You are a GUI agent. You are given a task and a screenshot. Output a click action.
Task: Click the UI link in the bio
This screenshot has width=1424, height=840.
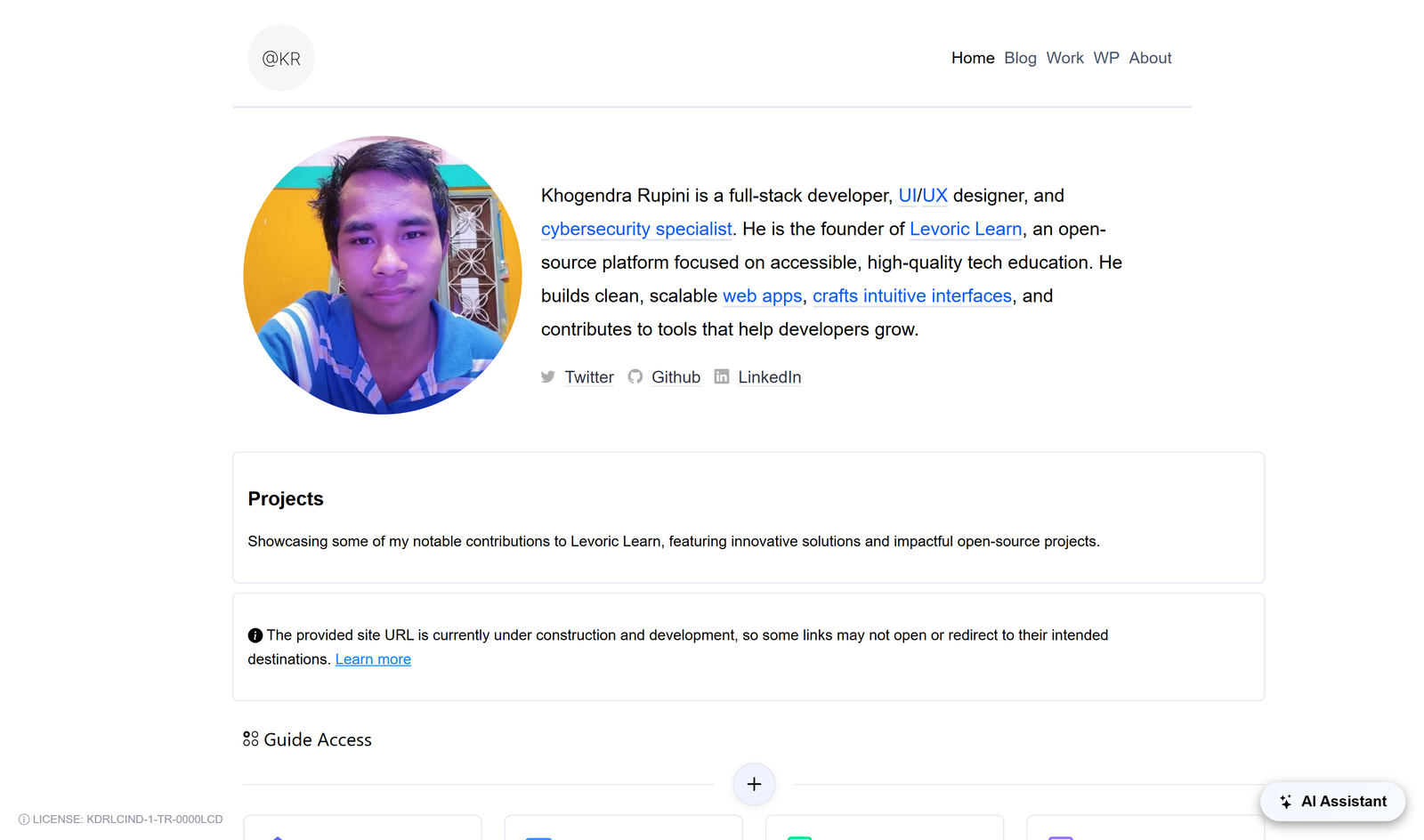point(907,195)
